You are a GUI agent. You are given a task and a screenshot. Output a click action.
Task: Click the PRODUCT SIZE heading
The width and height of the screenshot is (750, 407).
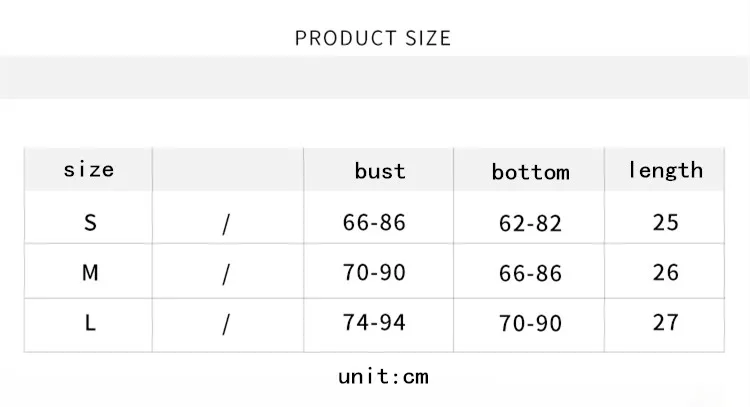[373, 38]
